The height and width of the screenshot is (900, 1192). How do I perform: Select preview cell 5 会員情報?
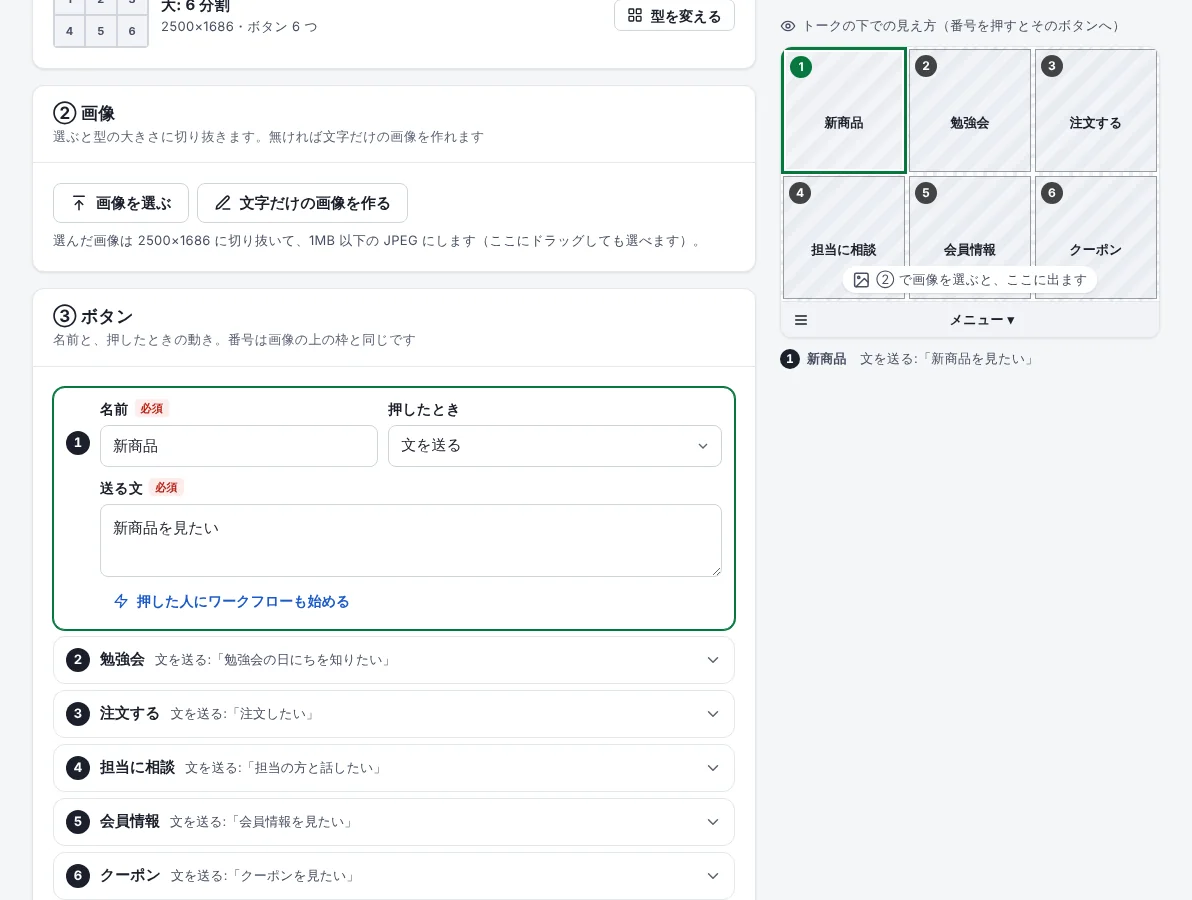[x=970, y=237]
